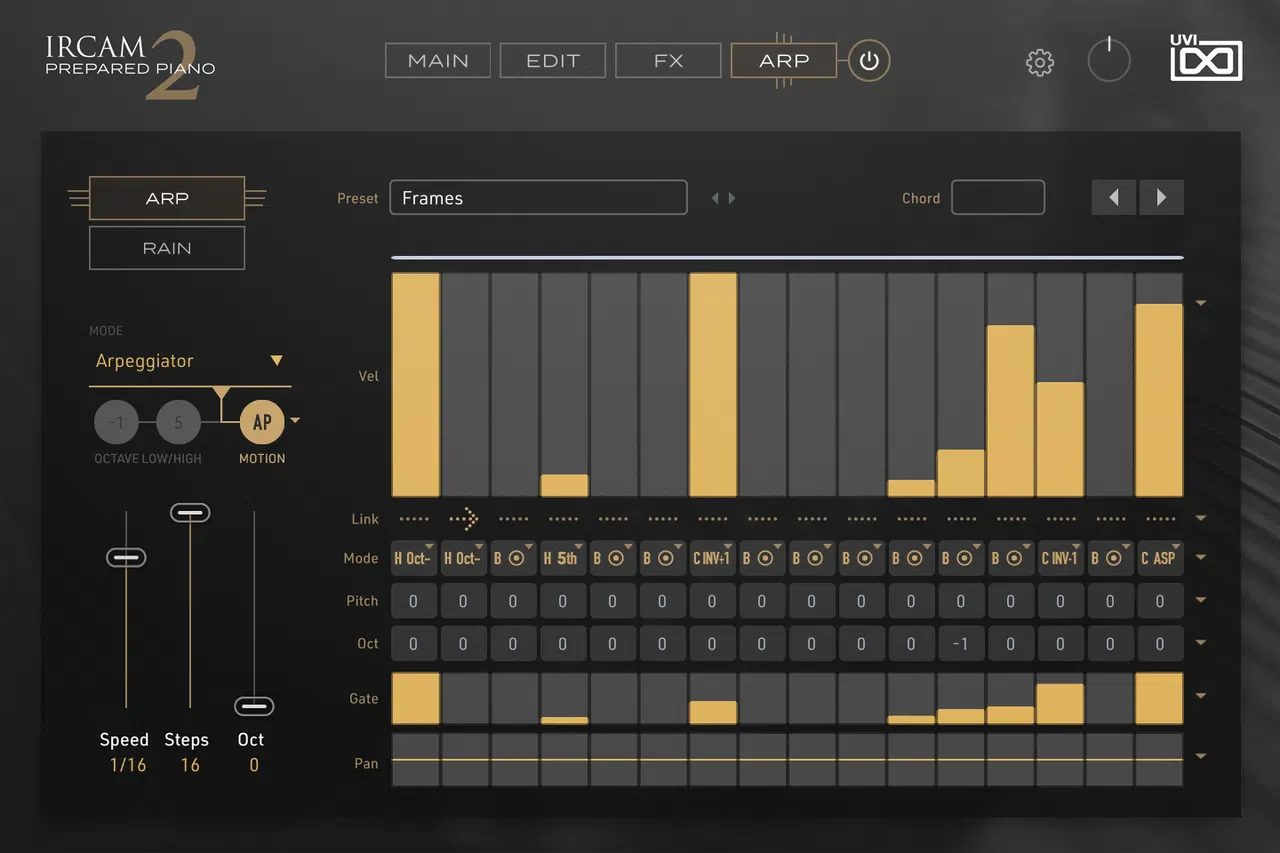Click the UVI logo icon
The width and height of the screenshot is (1280, 853).
(1206, 59)
